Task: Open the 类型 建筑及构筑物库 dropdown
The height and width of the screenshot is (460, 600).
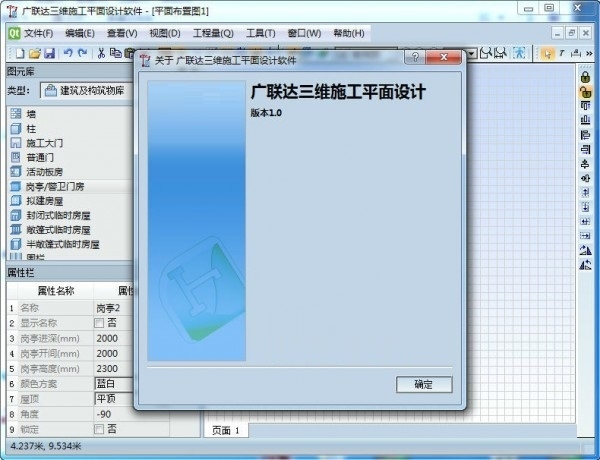Action: [86, 91]
